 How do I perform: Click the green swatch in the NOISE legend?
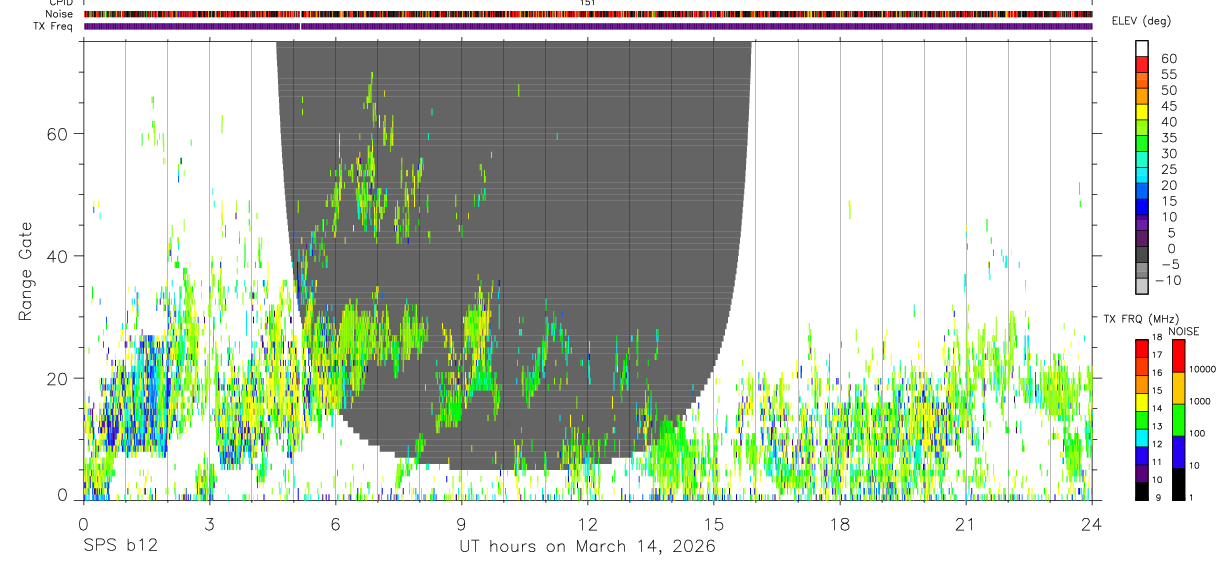1179,420
